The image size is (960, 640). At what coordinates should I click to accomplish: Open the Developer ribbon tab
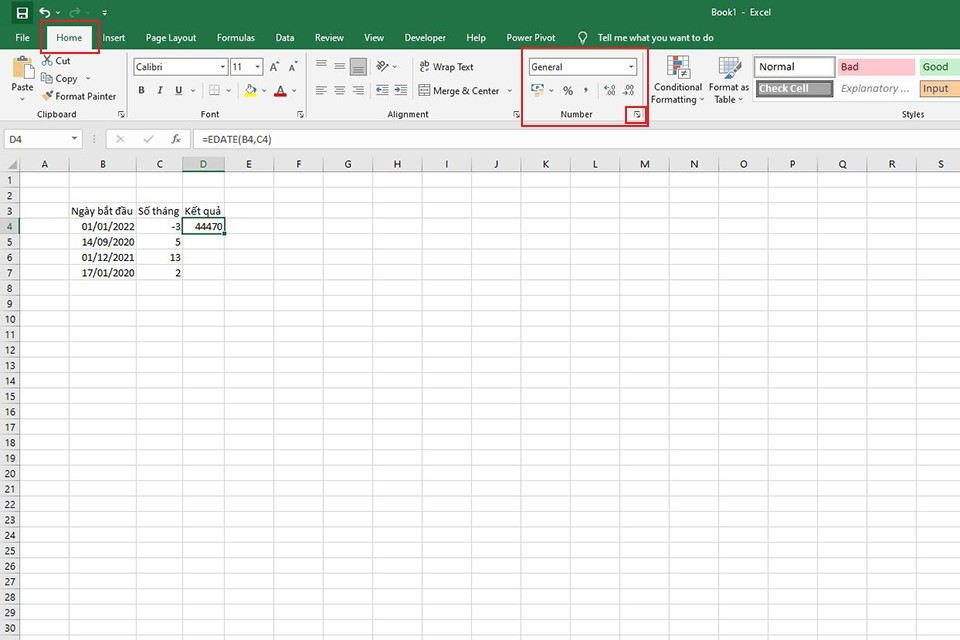pyautogui.click(x=424, y=37)
